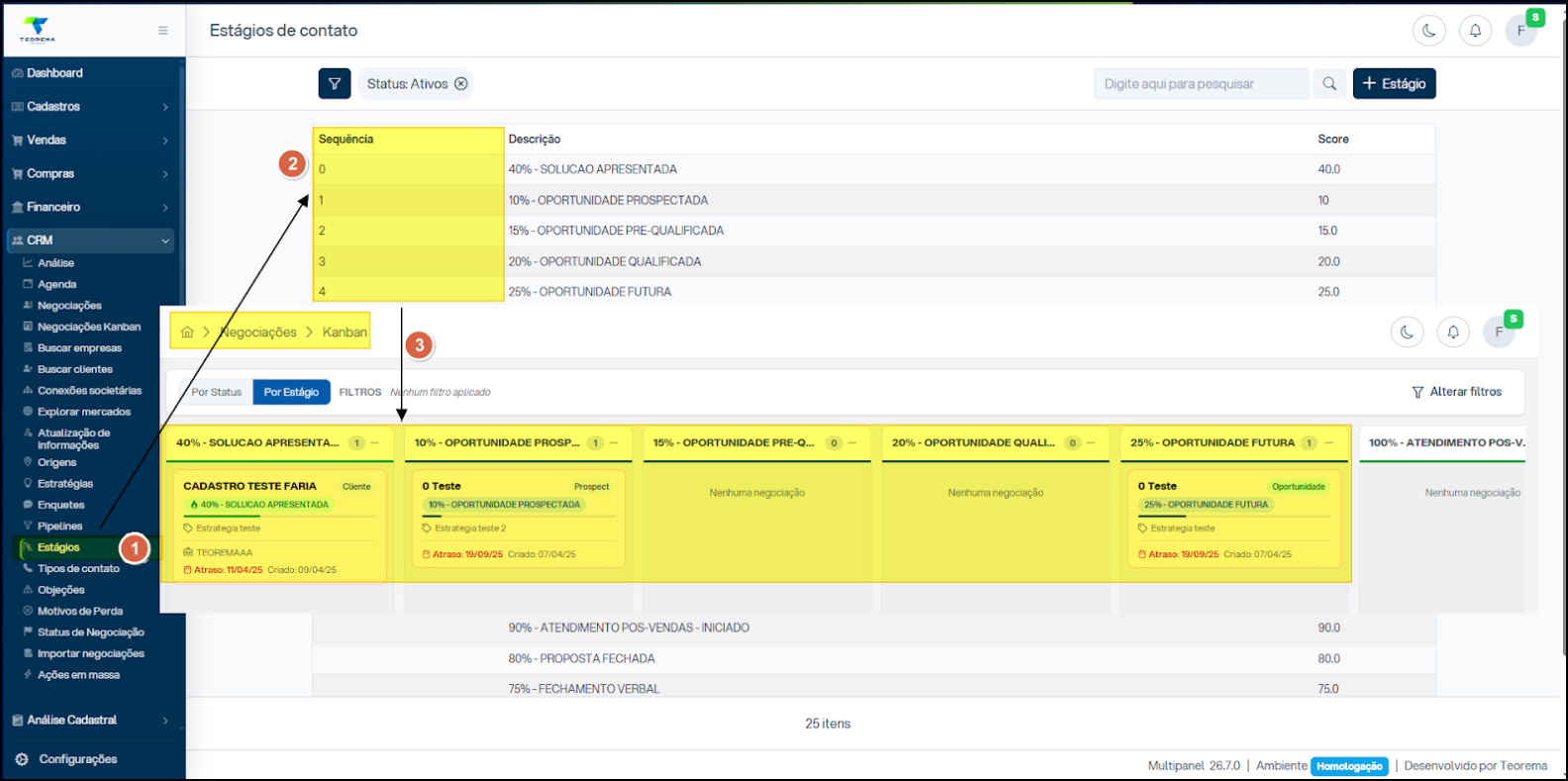Collapse the 20% - OPORTUNIDADE QUALI... Kanban column
The height and width of the screenshot is (781, 1568).
(1091, 443)
